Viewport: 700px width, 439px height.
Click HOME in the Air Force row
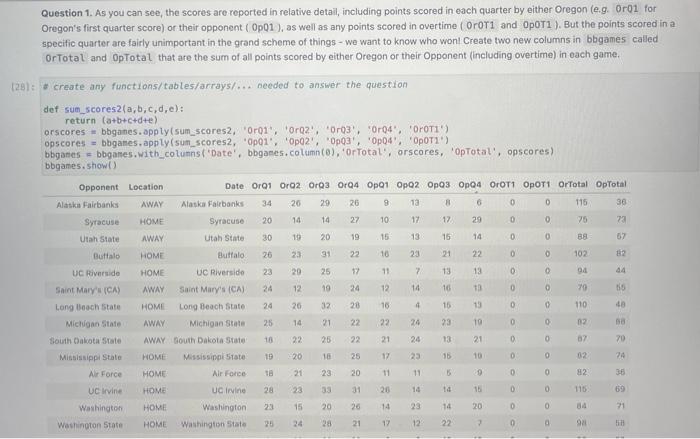(154, 374)
